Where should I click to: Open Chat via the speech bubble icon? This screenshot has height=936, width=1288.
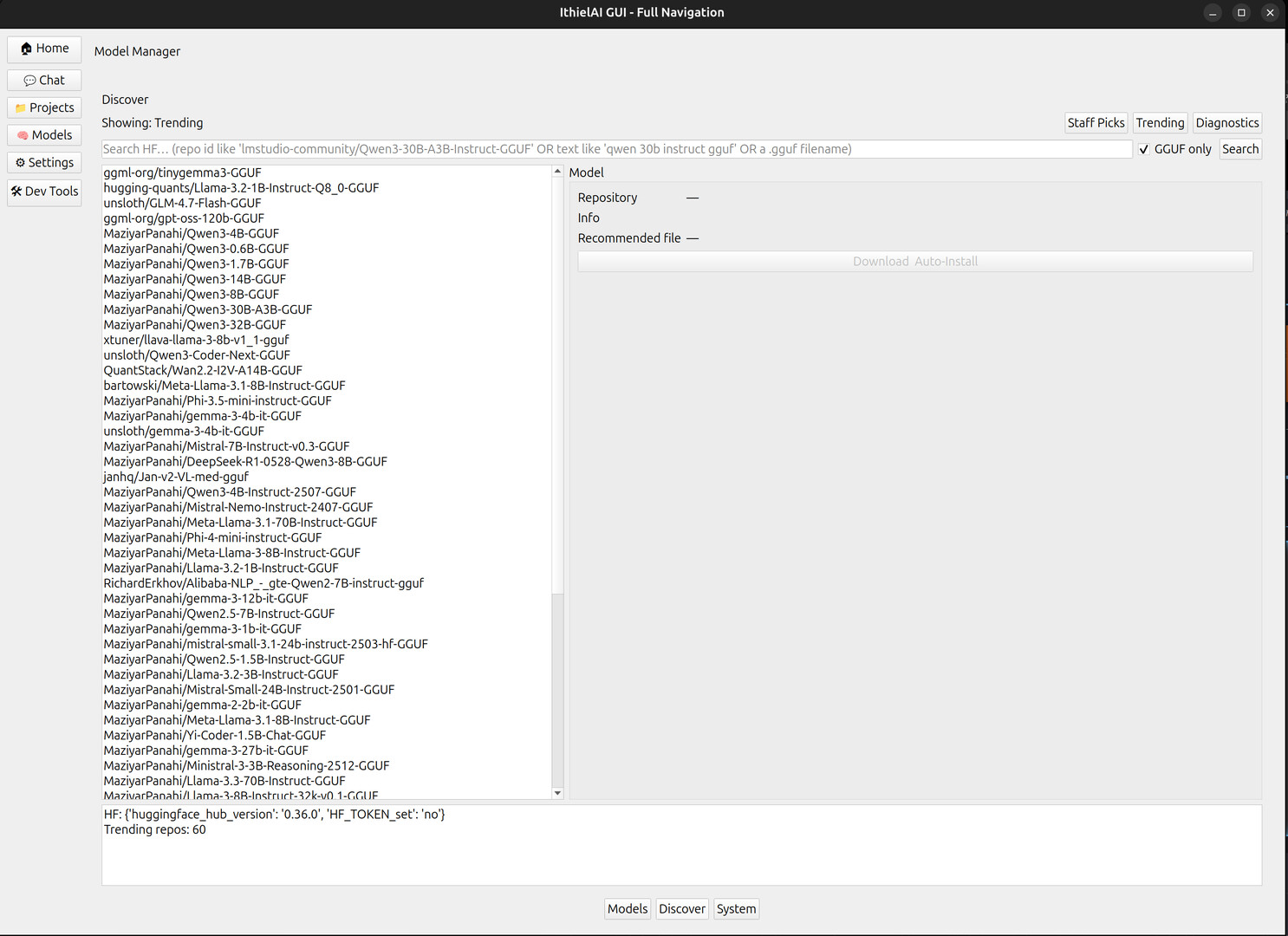click(x=43, y=79)
